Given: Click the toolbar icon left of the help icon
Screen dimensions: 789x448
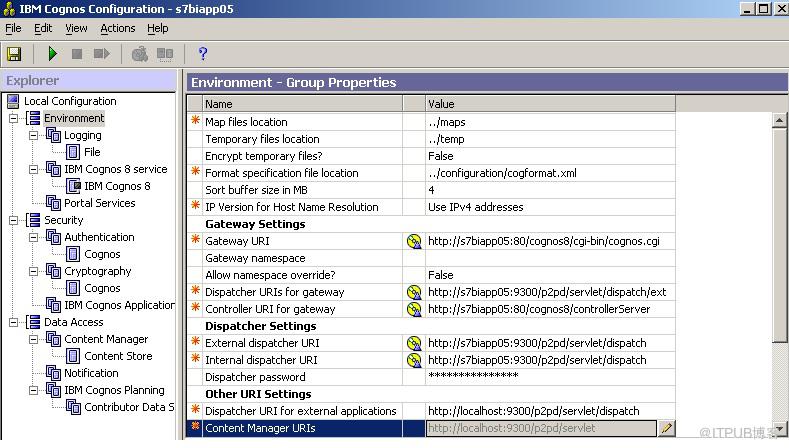Looking at the screenshot, I should pos(165,54).
